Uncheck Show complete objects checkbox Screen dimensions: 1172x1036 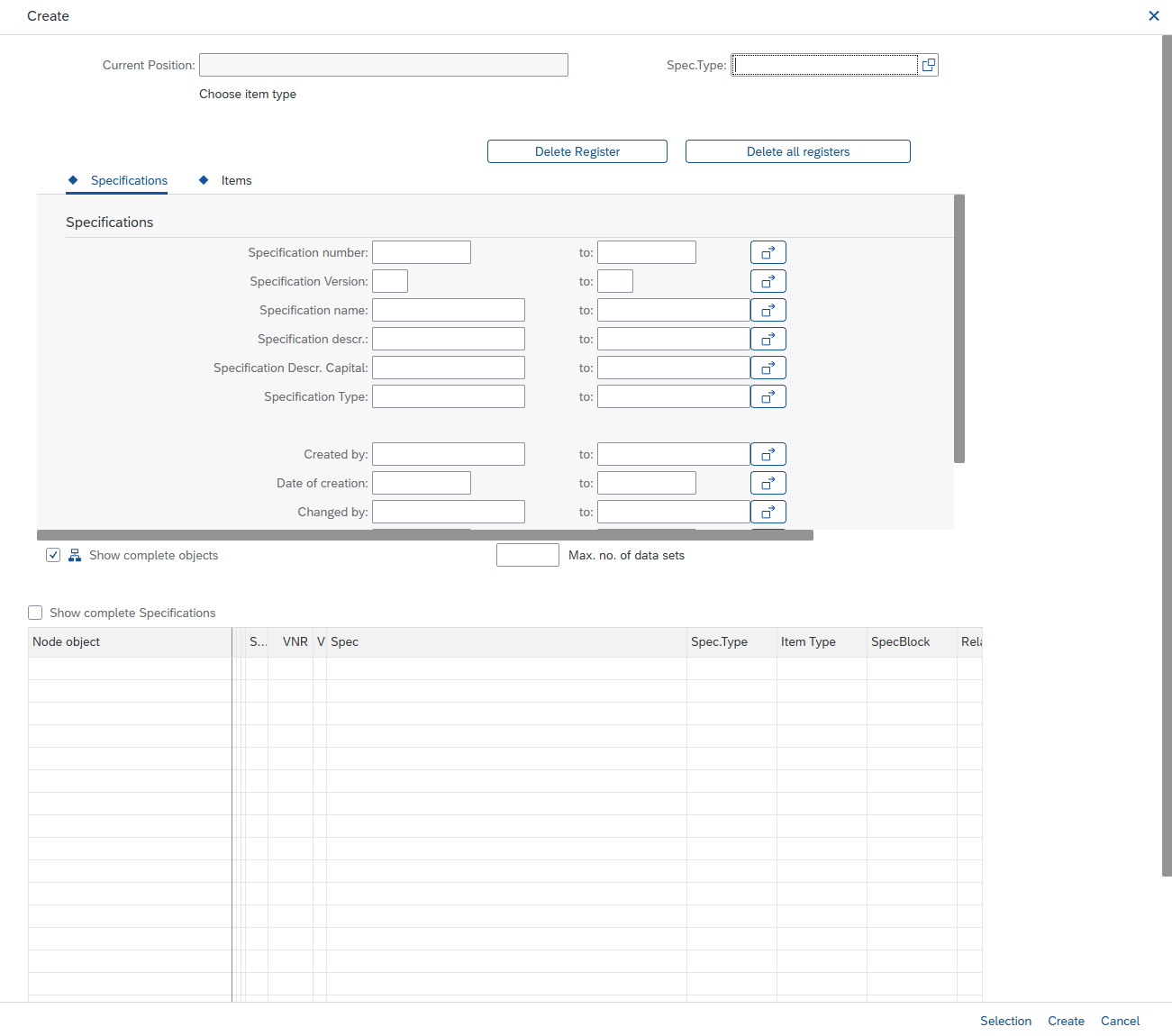coord(53,555)
